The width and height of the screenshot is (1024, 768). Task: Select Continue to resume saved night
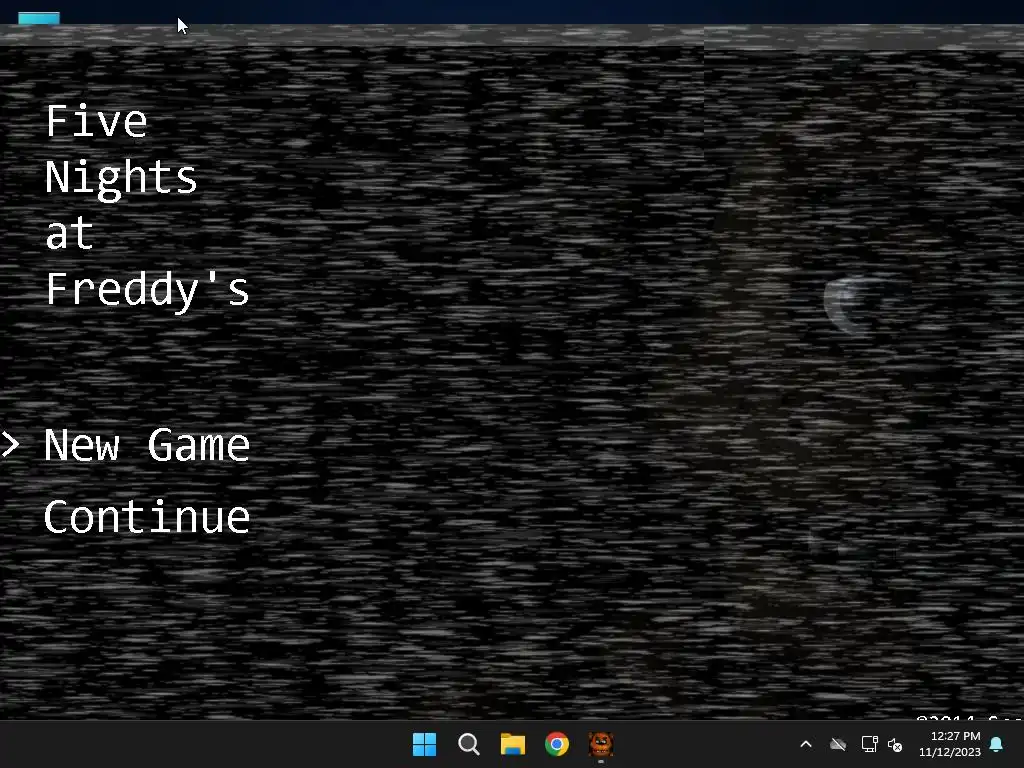[x=147, y=517]
